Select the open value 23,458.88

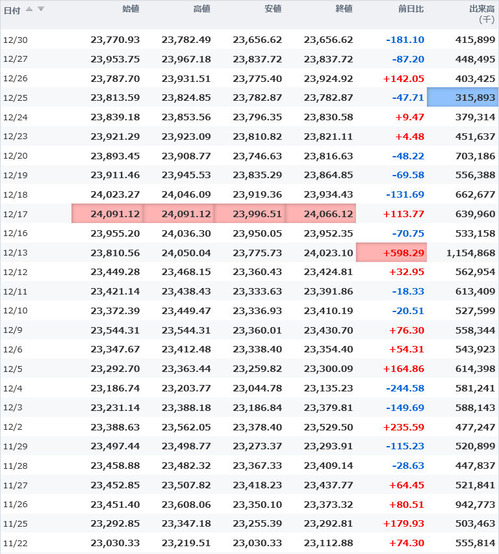tap(115, 466)
